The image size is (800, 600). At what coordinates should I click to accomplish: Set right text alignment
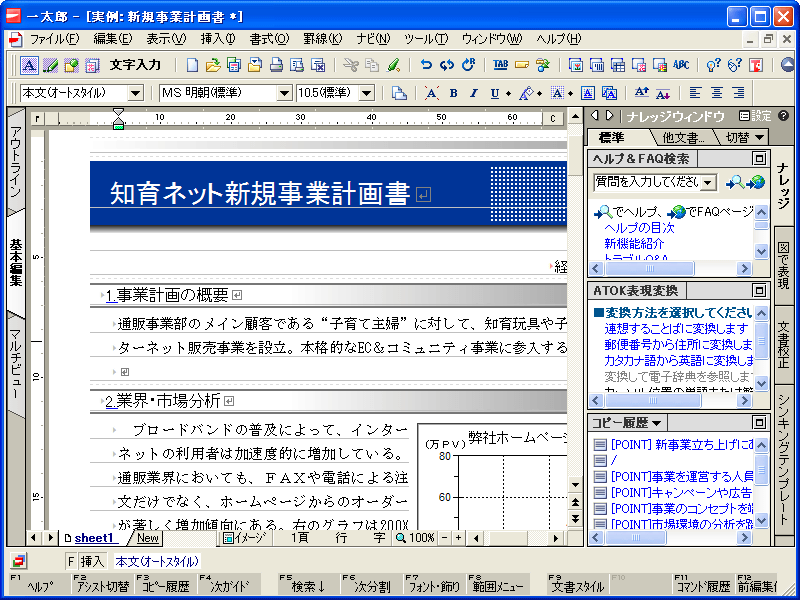[738, 93]
